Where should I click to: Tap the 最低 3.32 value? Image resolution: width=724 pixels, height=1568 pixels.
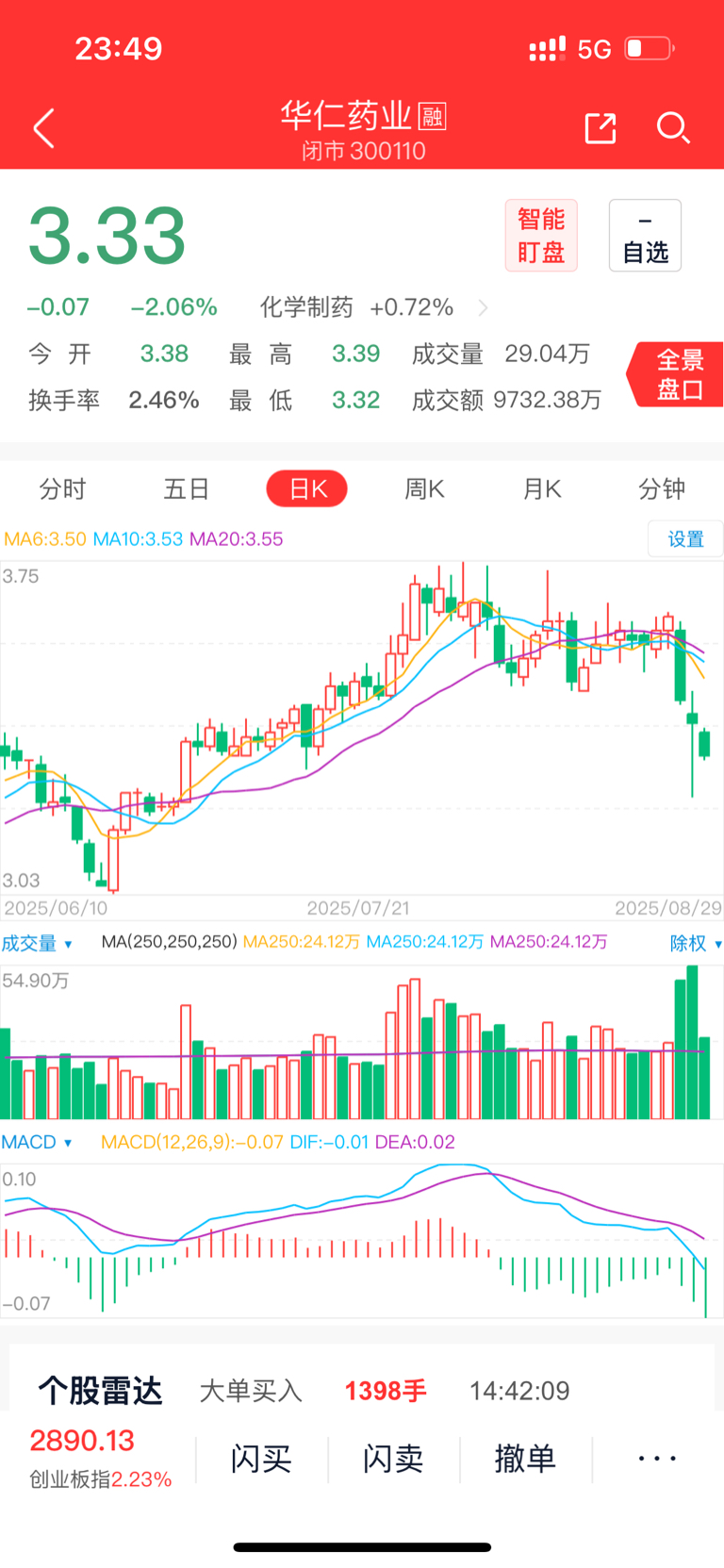(355, 400)
